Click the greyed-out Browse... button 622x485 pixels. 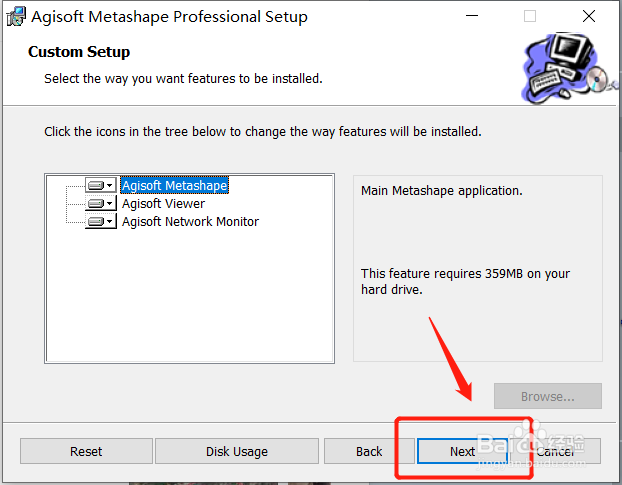pos(548,396)
